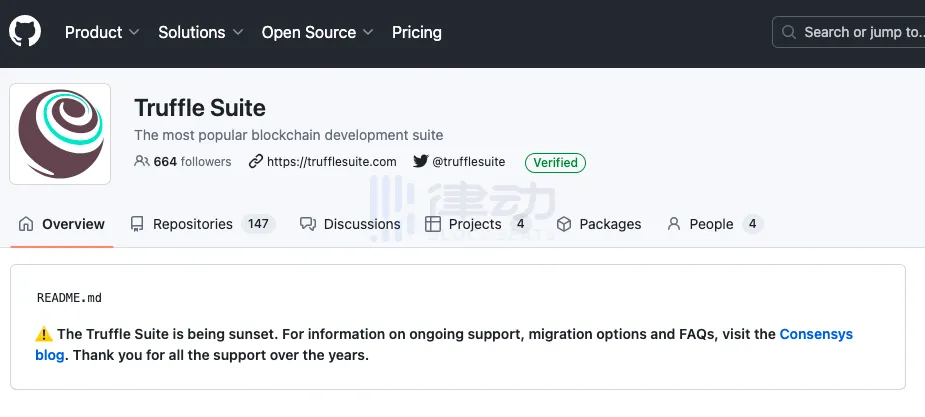Switch to the Repositories tab

(x=202, y=224)
